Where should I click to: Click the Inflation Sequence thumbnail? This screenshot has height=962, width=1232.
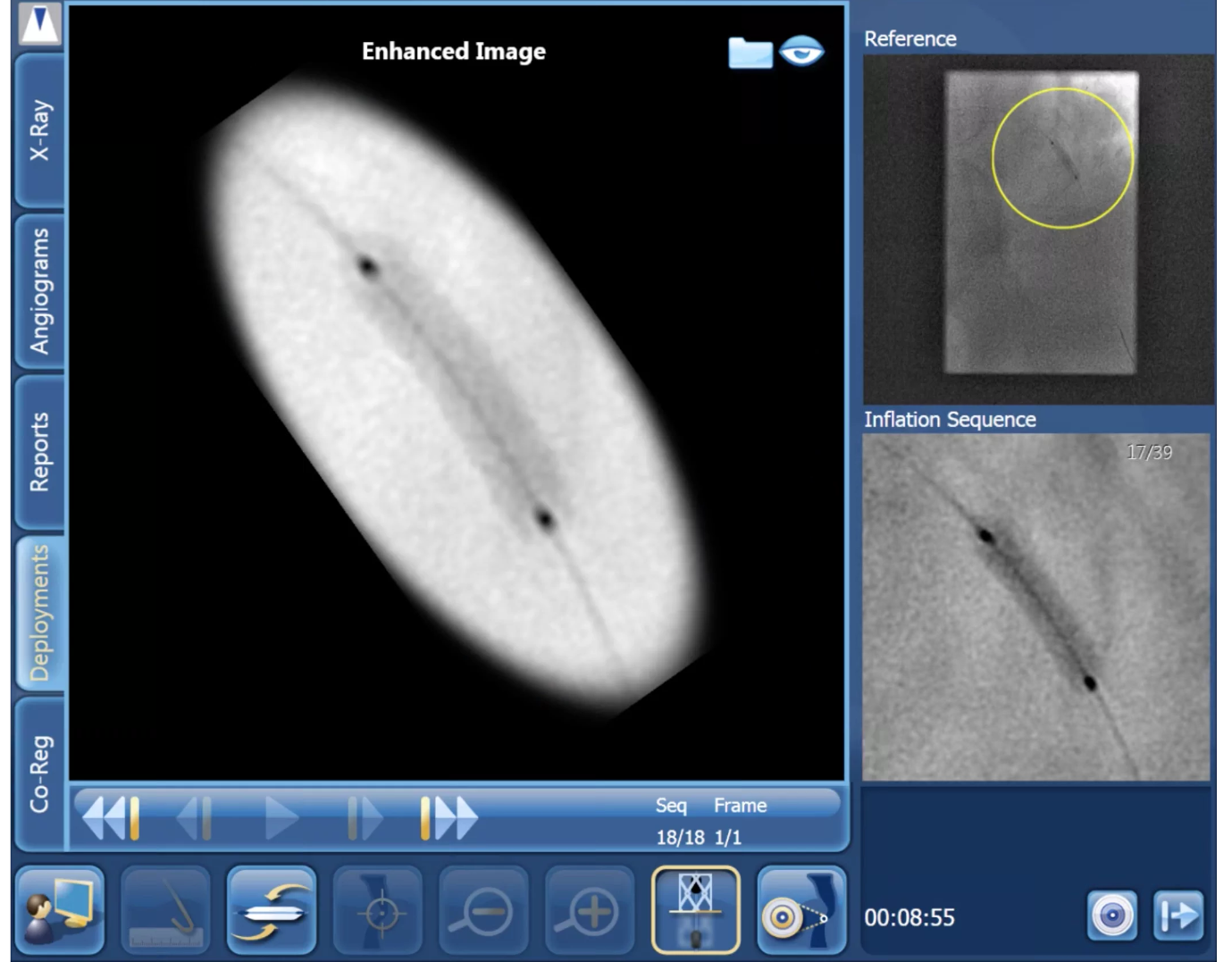[1035, 607]
